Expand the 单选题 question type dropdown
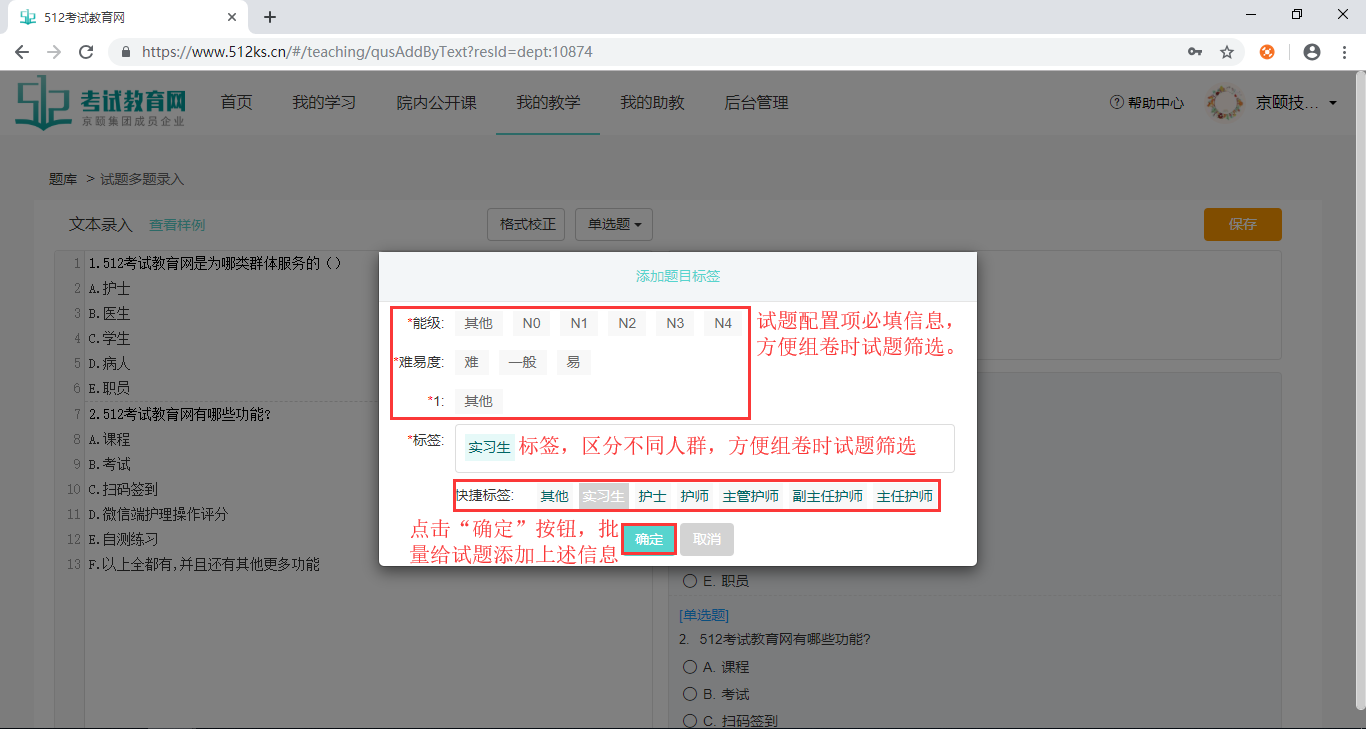The width and height of the screenshot is (1366, 729). coord(614,224)
